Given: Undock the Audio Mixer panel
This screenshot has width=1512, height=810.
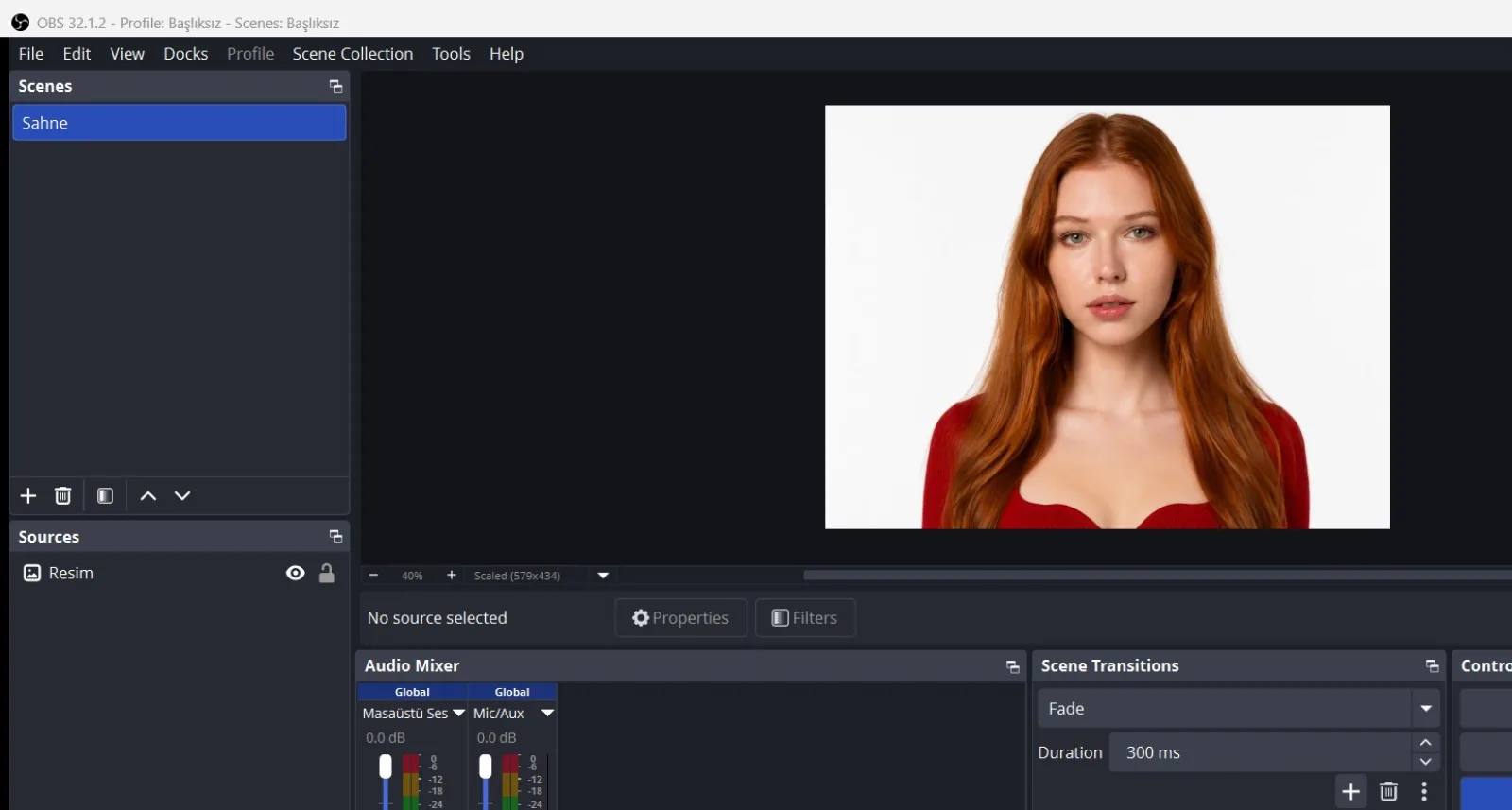Looking at the screenshot, I should coord(1013,666).
